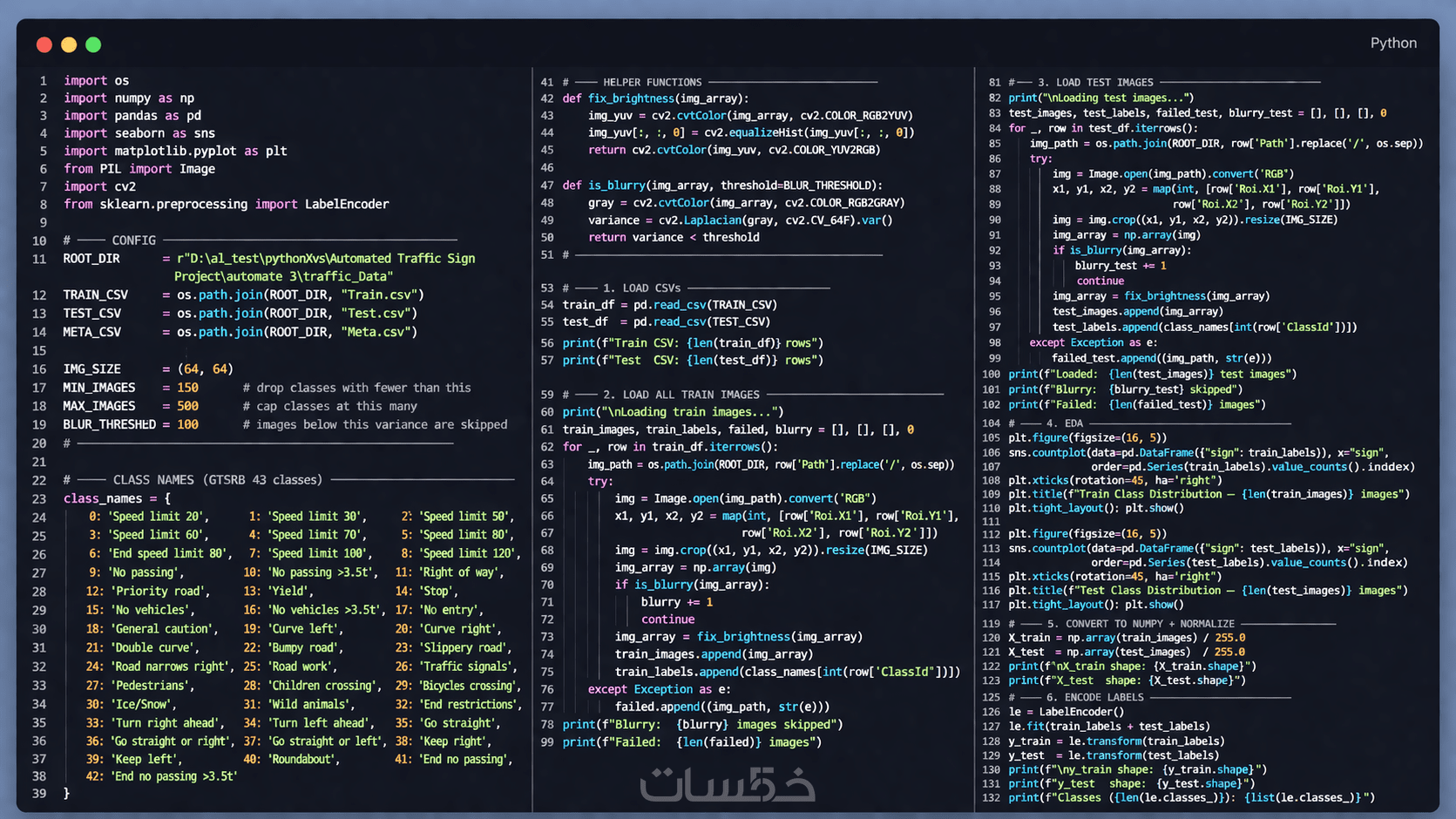Click the 'Roundabout' dictionary entry
The height and width of the screenshot is (819, 1456).
292,759
